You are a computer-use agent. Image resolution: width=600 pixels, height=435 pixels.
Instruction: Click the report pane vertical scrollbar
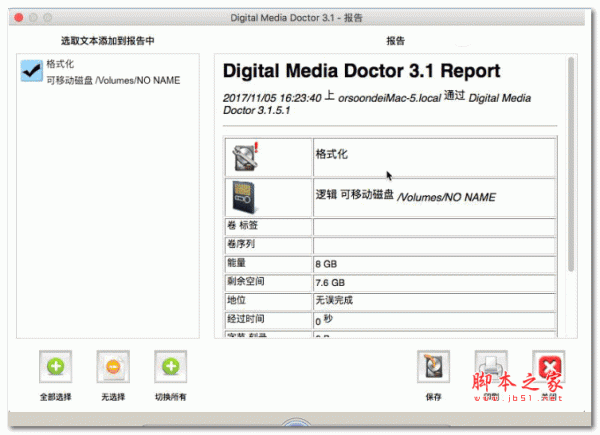(571, 165)
